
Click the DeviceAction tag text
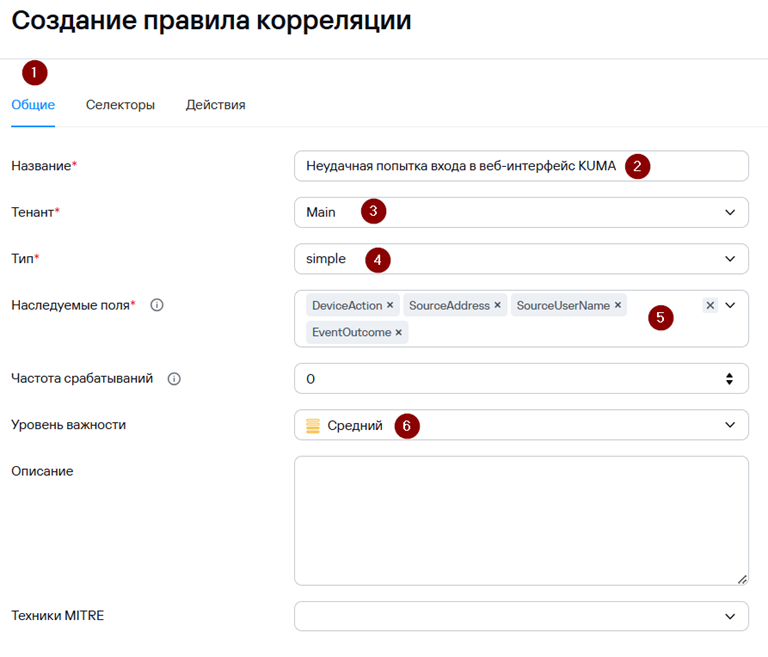347,305
